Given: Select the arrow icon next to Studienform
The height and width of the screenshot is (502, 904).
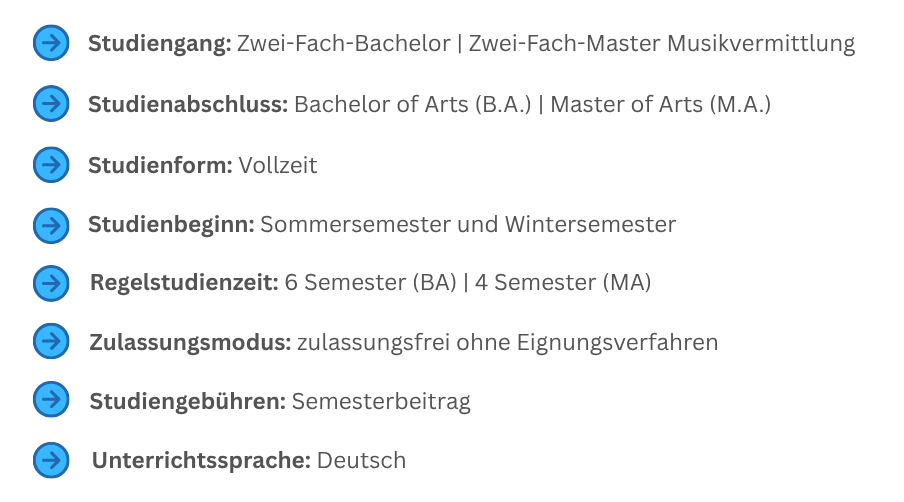Looking at the screenshot, I should (x=51, y=165).
